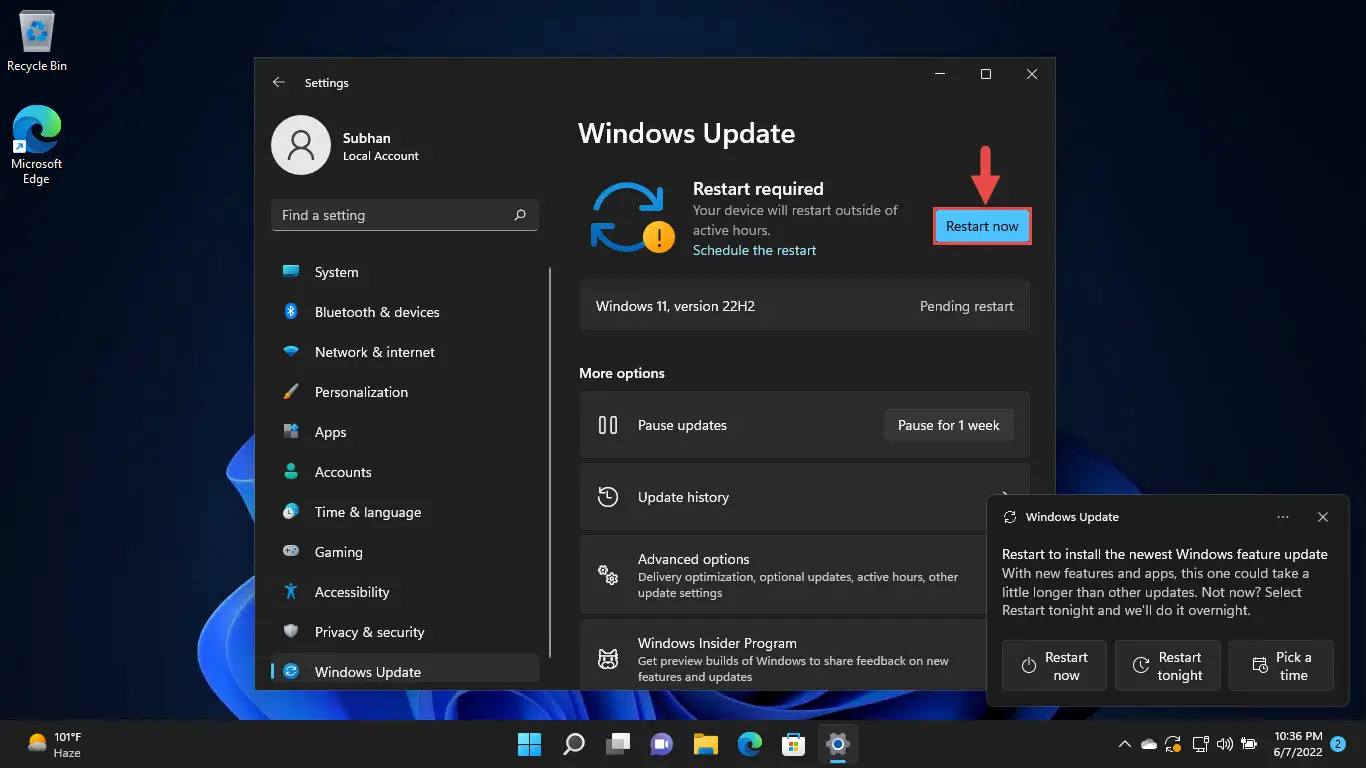This screenshot has width=1366, height=768.
Task: Go back using the Settings back arrow
Action: pyautogui.click(x=279, y=83)
